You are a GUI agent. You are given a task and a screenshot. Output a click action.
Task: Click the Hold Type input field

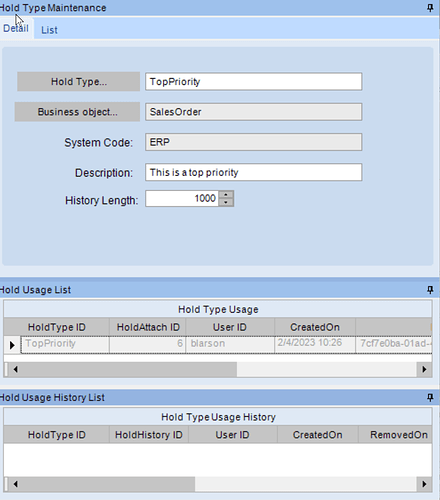point(254,82)
